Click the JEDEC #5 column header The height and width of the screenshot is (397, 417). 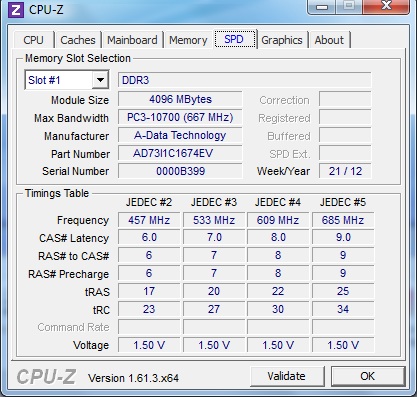343,202
